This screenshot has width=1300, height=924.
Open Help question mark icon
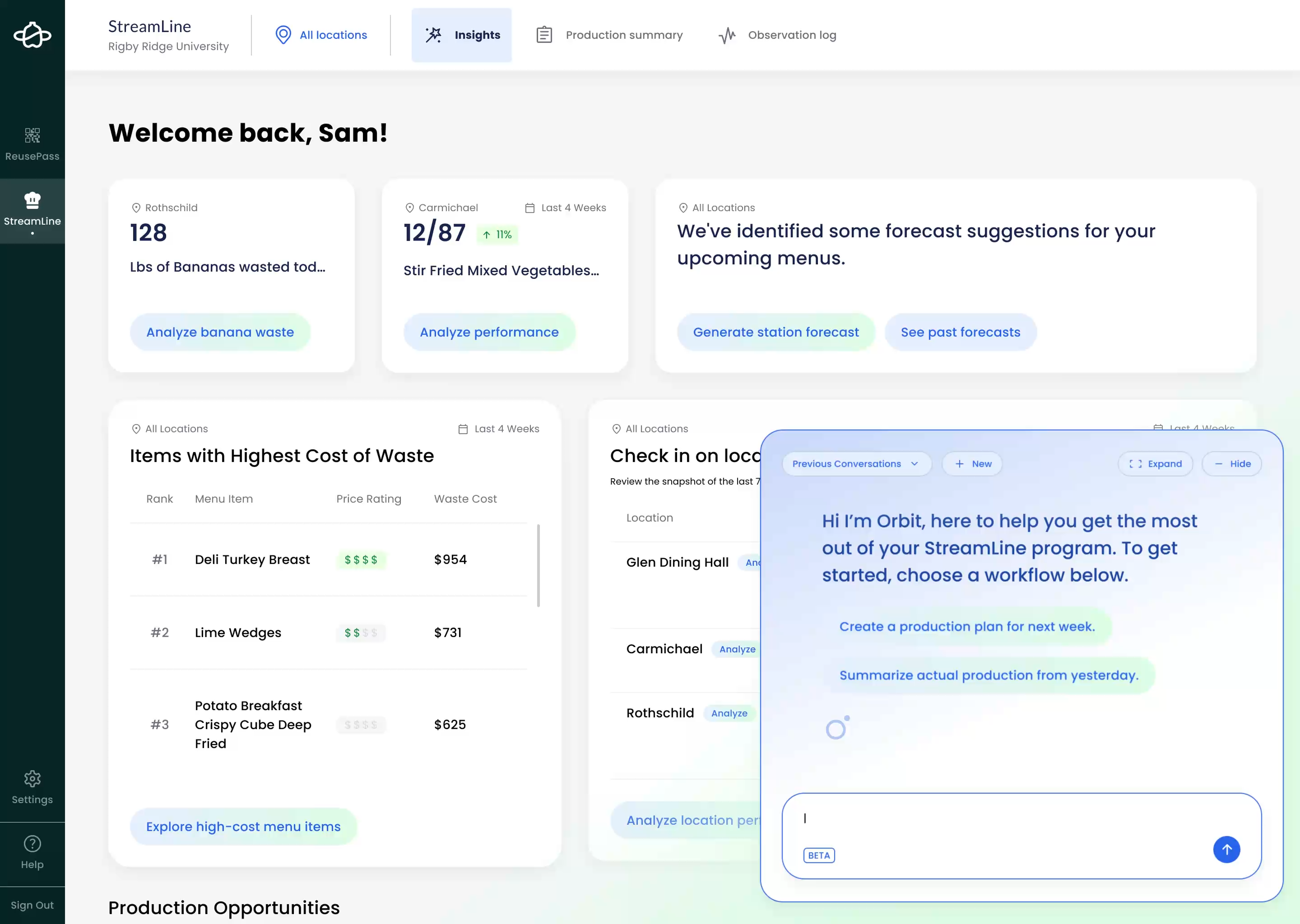[x=32, y=843]
